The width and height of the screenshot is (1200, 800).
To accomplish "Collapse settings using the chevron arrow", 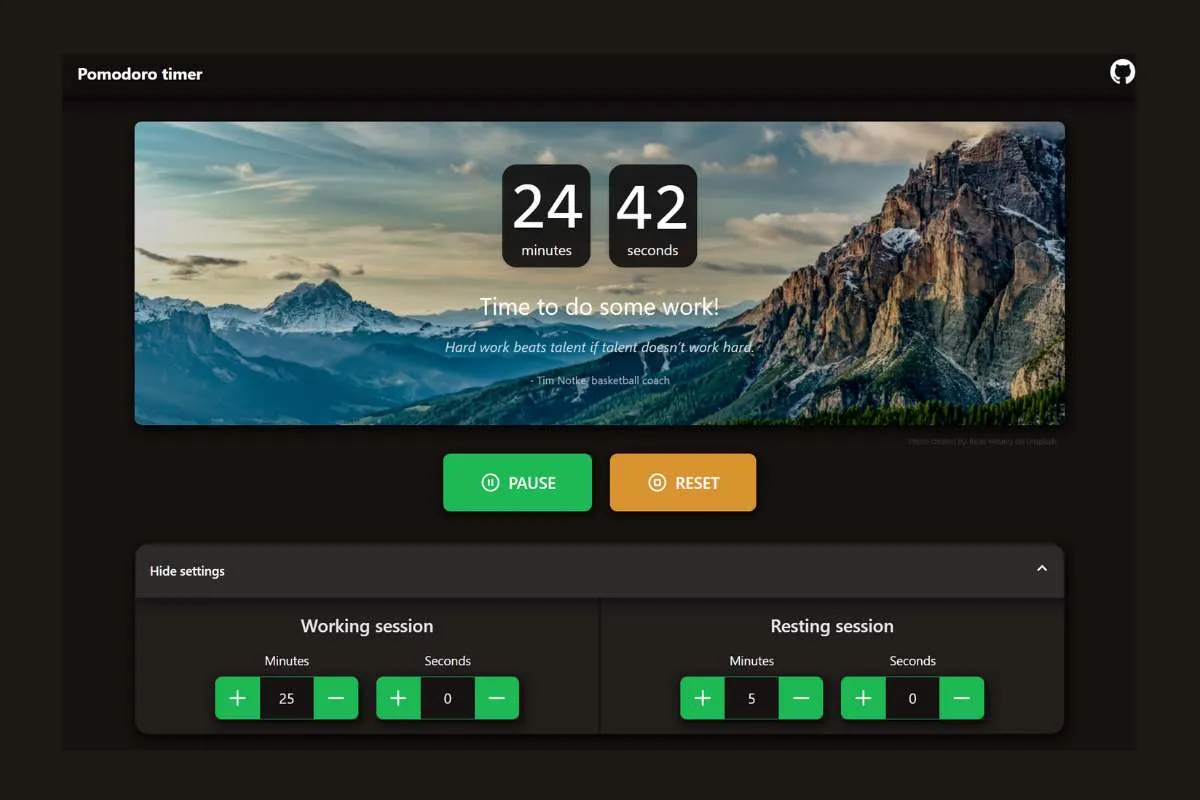I will [x=1040, y=567].
